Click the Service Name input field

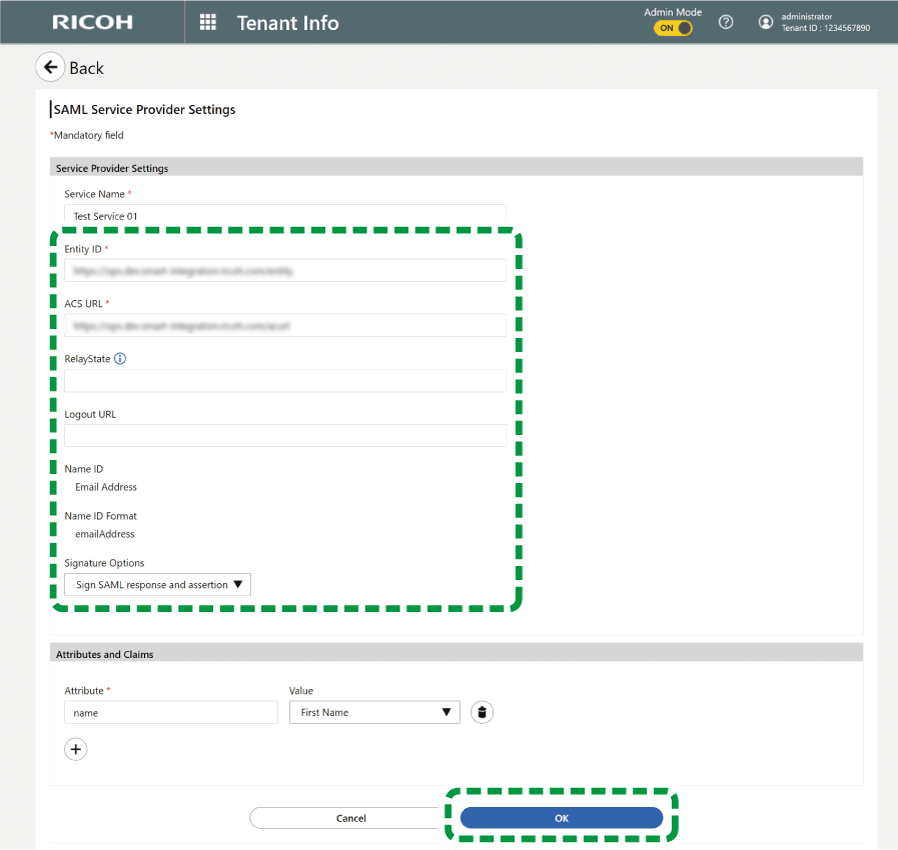285,215
